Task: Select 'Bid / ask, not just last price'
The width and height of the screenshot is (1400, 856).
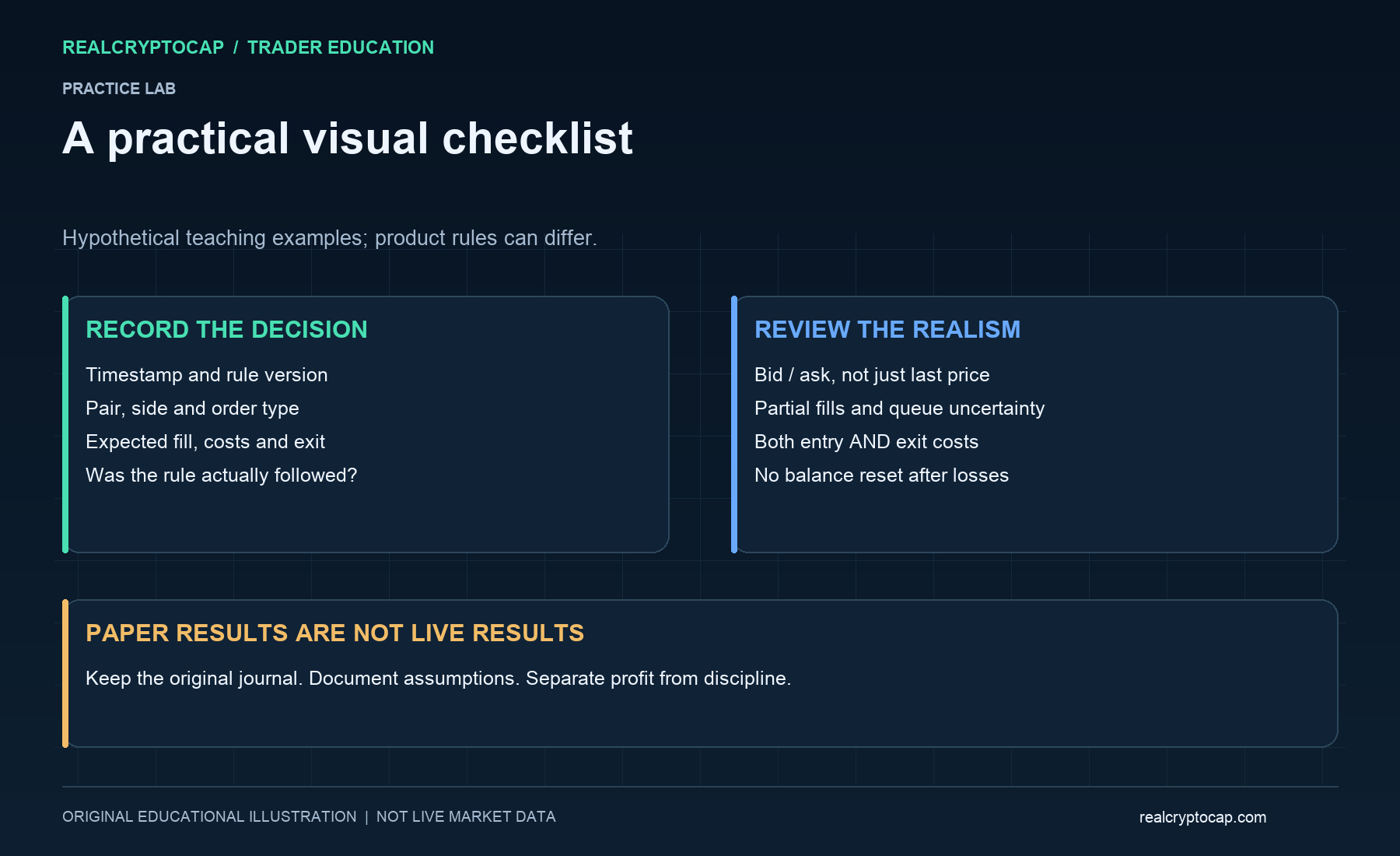Action: [872, 375]
